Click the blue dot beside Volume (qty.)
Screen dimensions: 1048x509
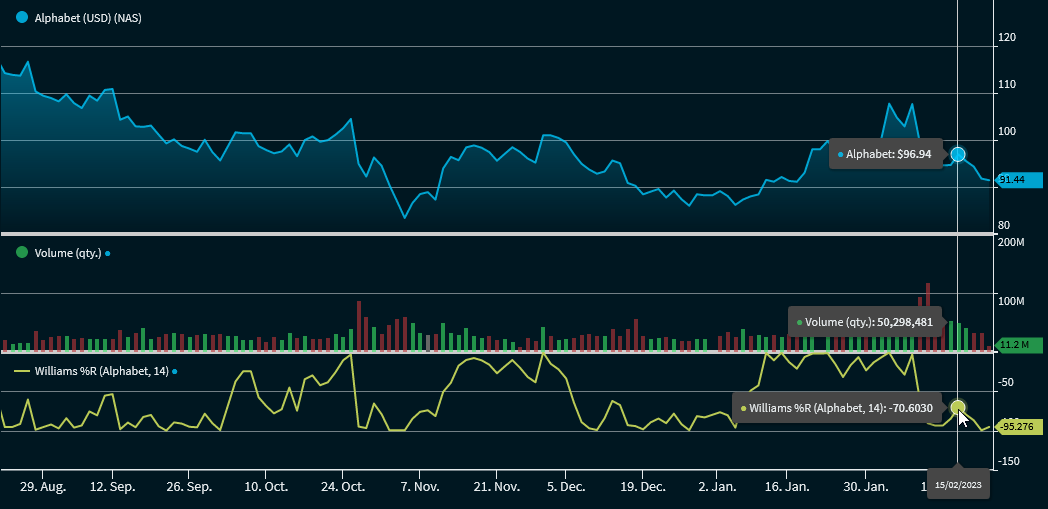pyautogui.click(x=108, y=254)
